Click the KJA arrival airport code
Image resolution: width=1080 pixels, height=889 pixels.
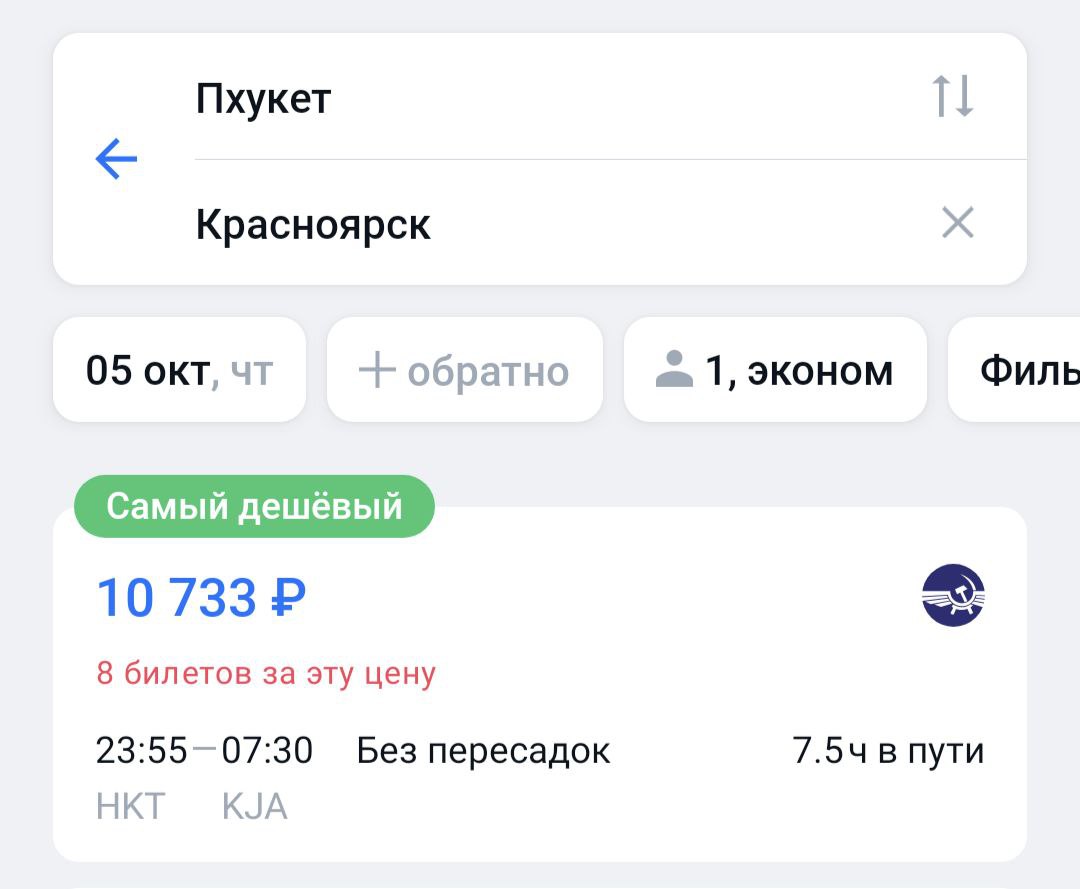(x=254, y=806)
